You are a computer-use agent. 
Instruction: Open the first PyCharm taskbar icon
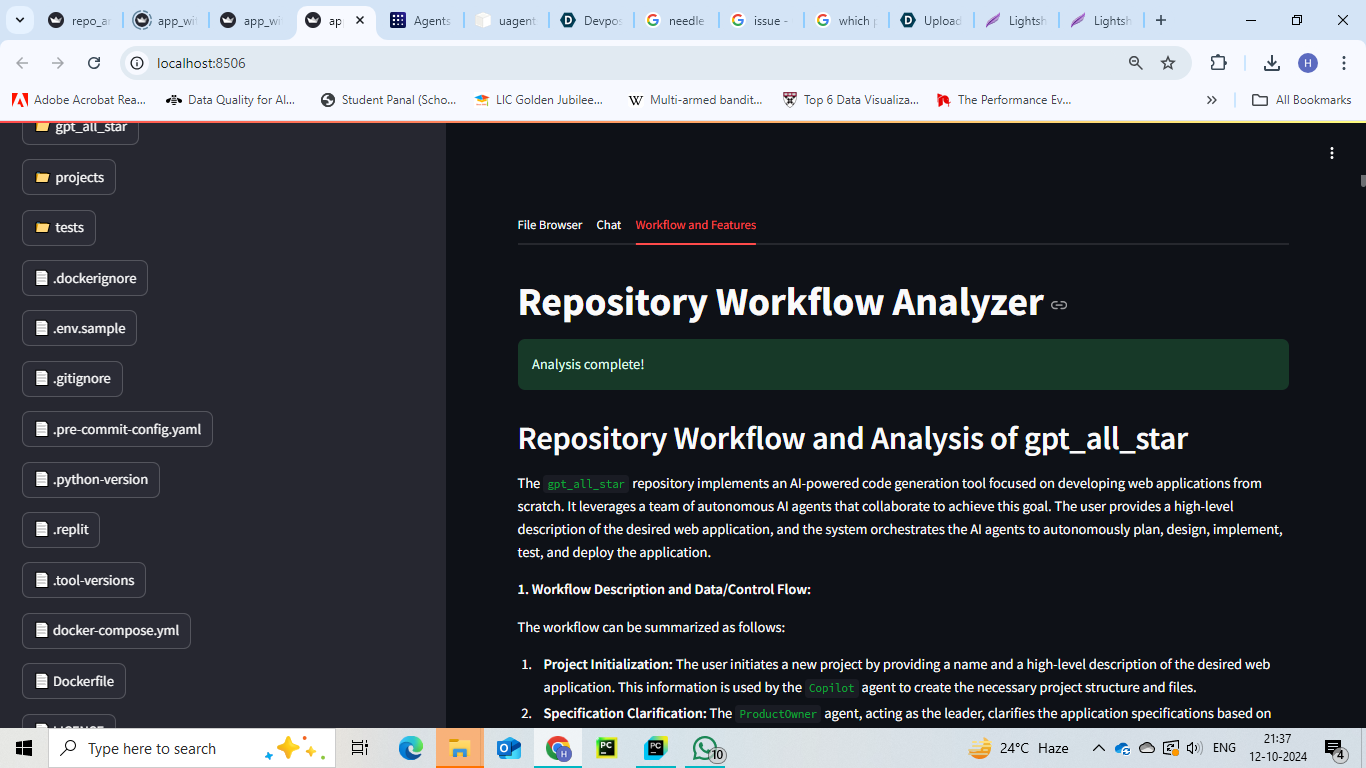[x=607, y=748]
